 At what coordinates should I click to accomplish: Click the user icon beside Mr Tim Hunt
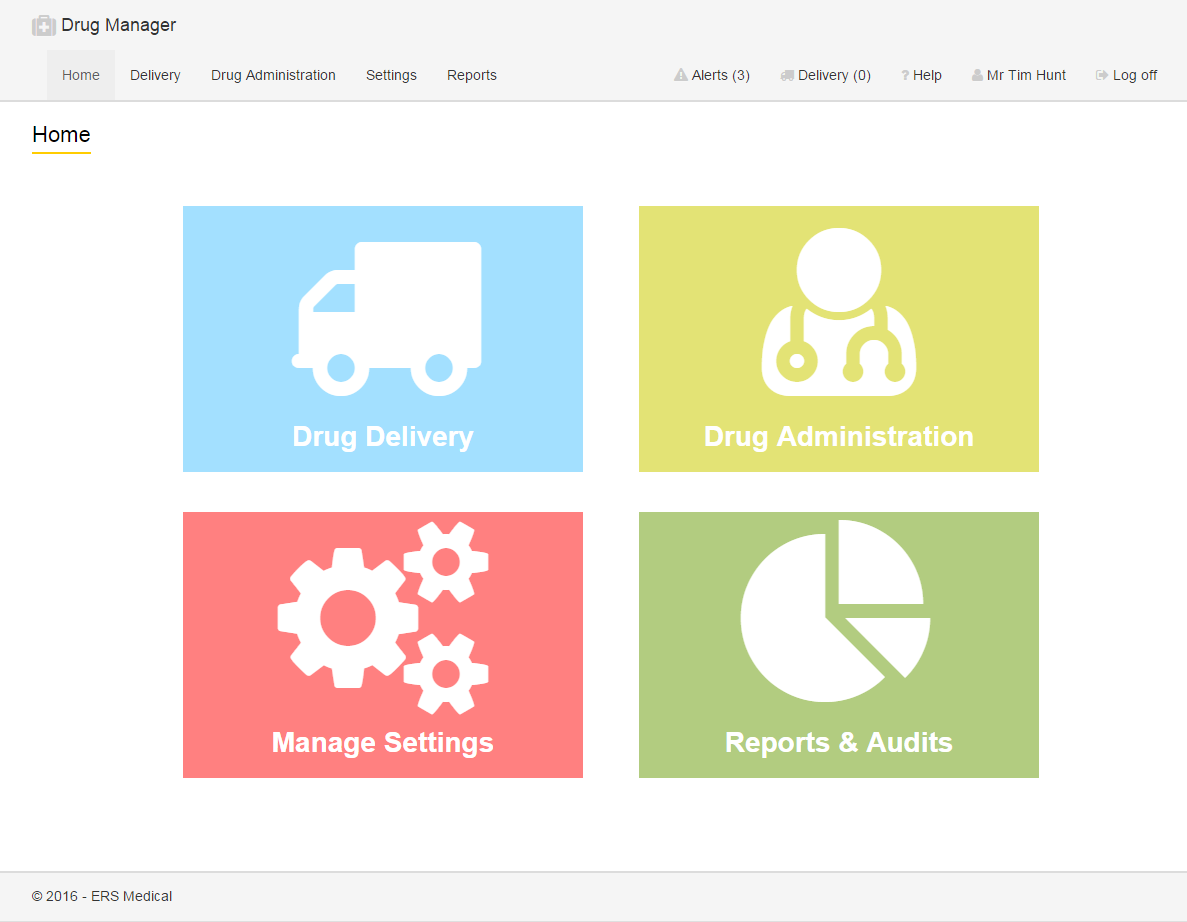point(977,75)
